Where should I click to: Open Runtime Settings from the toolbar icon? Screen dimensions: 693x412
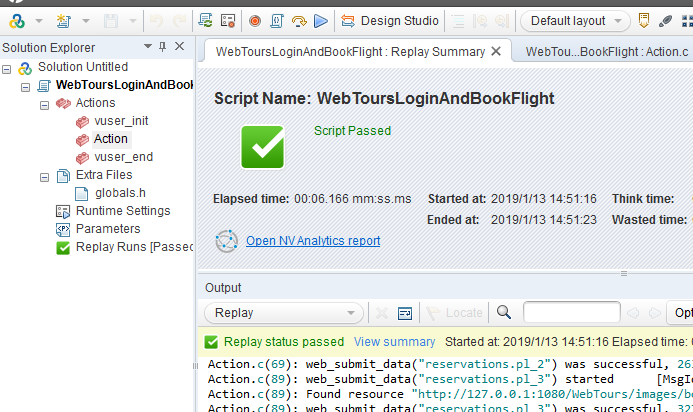coord(228,21)
